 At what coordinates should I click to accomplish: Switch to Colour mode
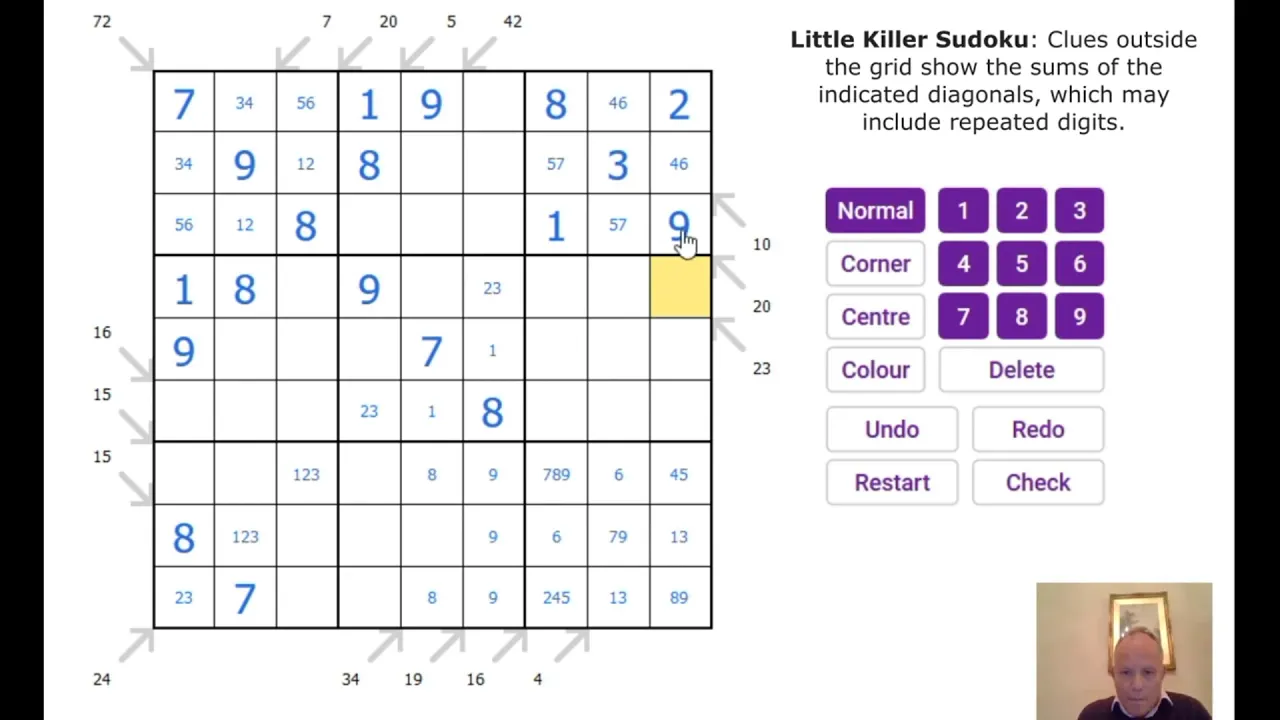(875, 370)
